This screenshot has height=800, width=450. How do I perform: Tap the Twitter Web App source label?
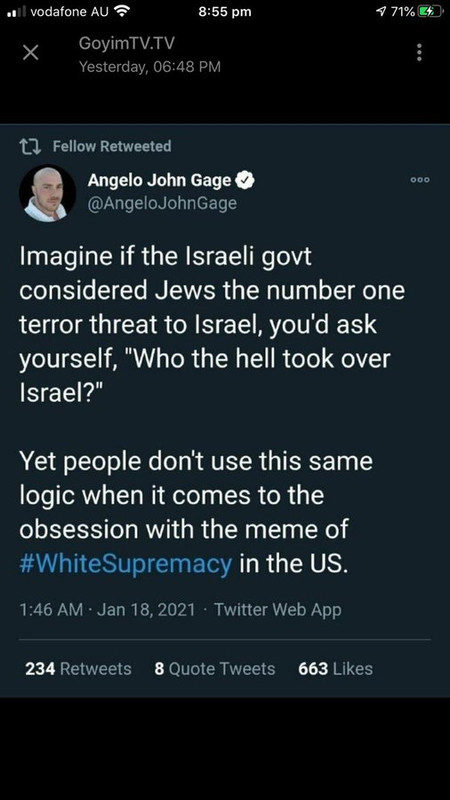pyautogui.click(x=278, y=609)
